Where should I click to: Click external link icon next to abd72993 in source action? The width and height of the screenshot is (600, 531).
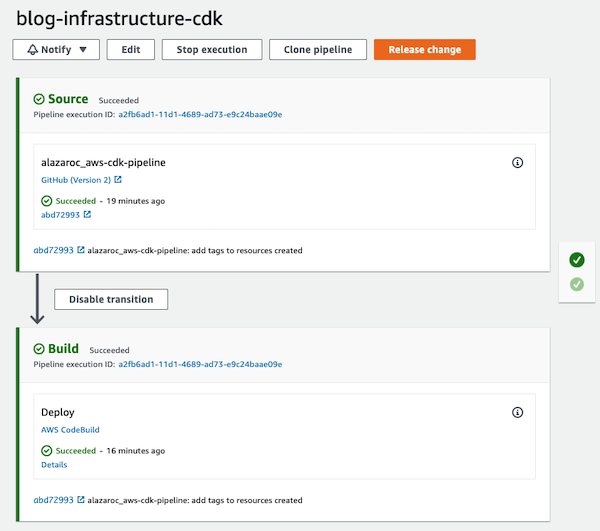pos(87,214)
